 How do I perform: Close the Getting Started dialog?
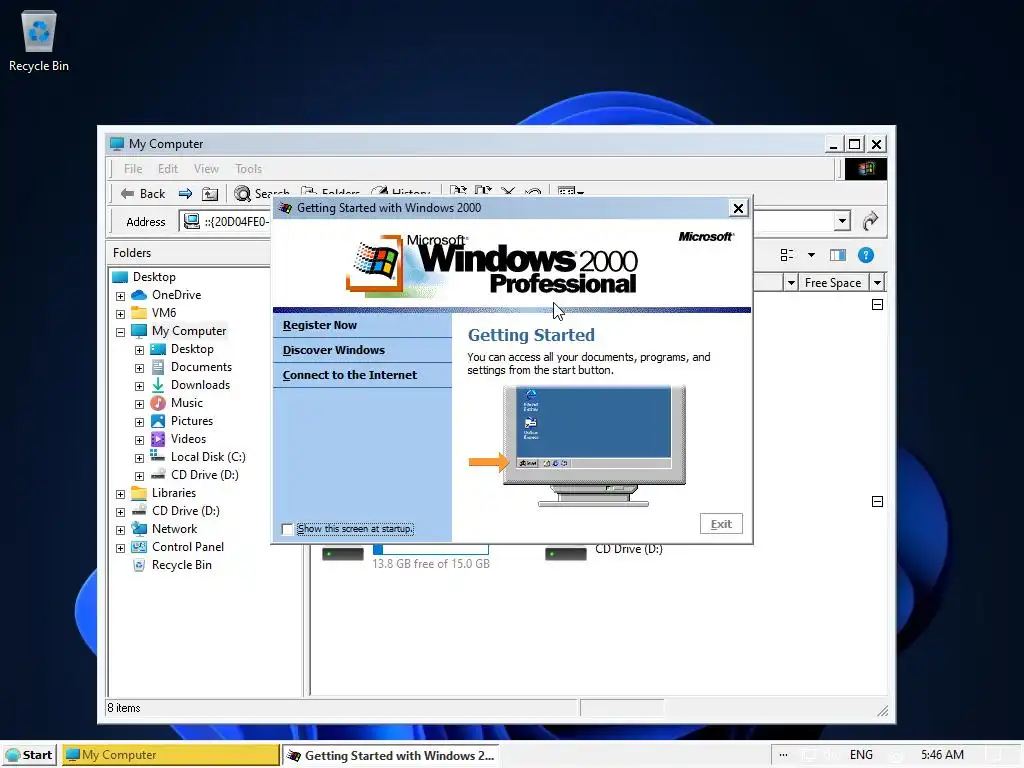(x=738, y=208)
